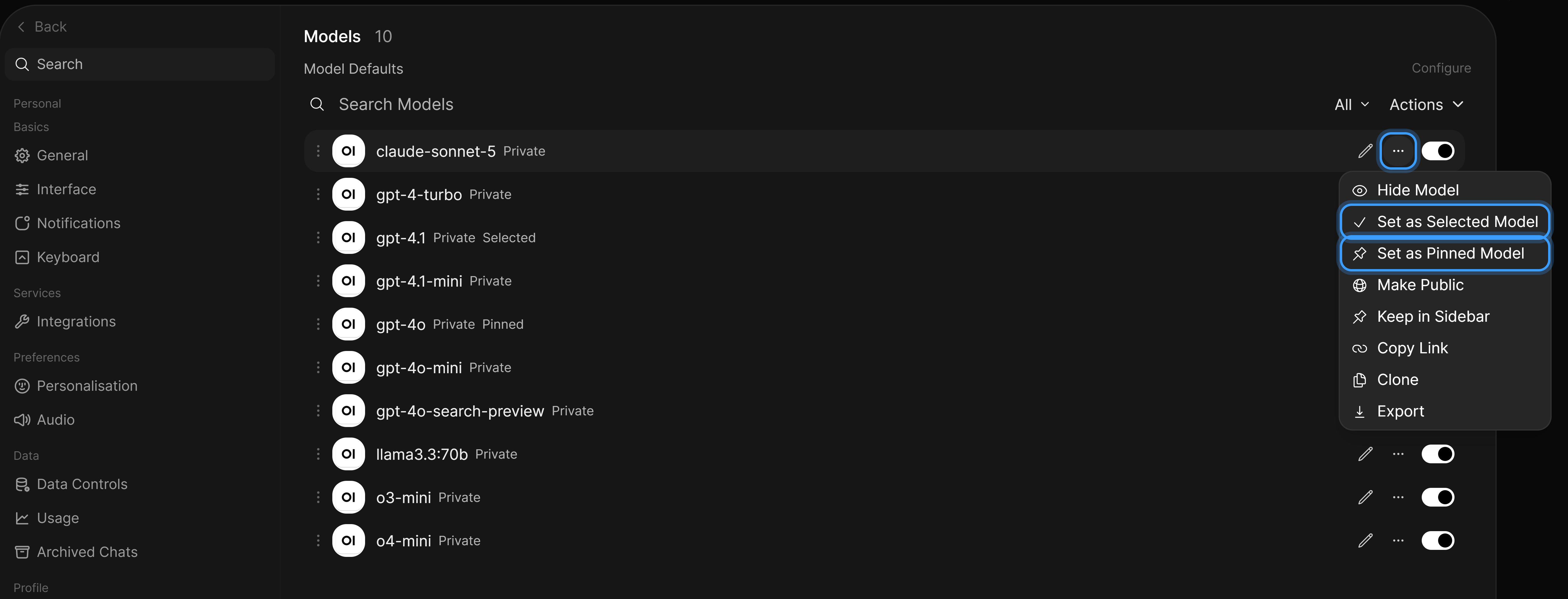Open Archived Chats

(x=76, y=552)
